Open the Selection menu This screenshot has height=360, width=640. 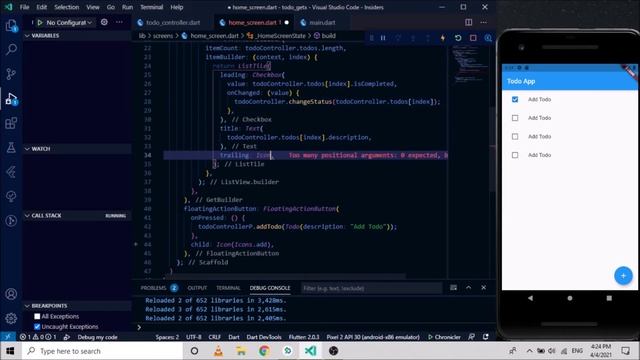67,7
